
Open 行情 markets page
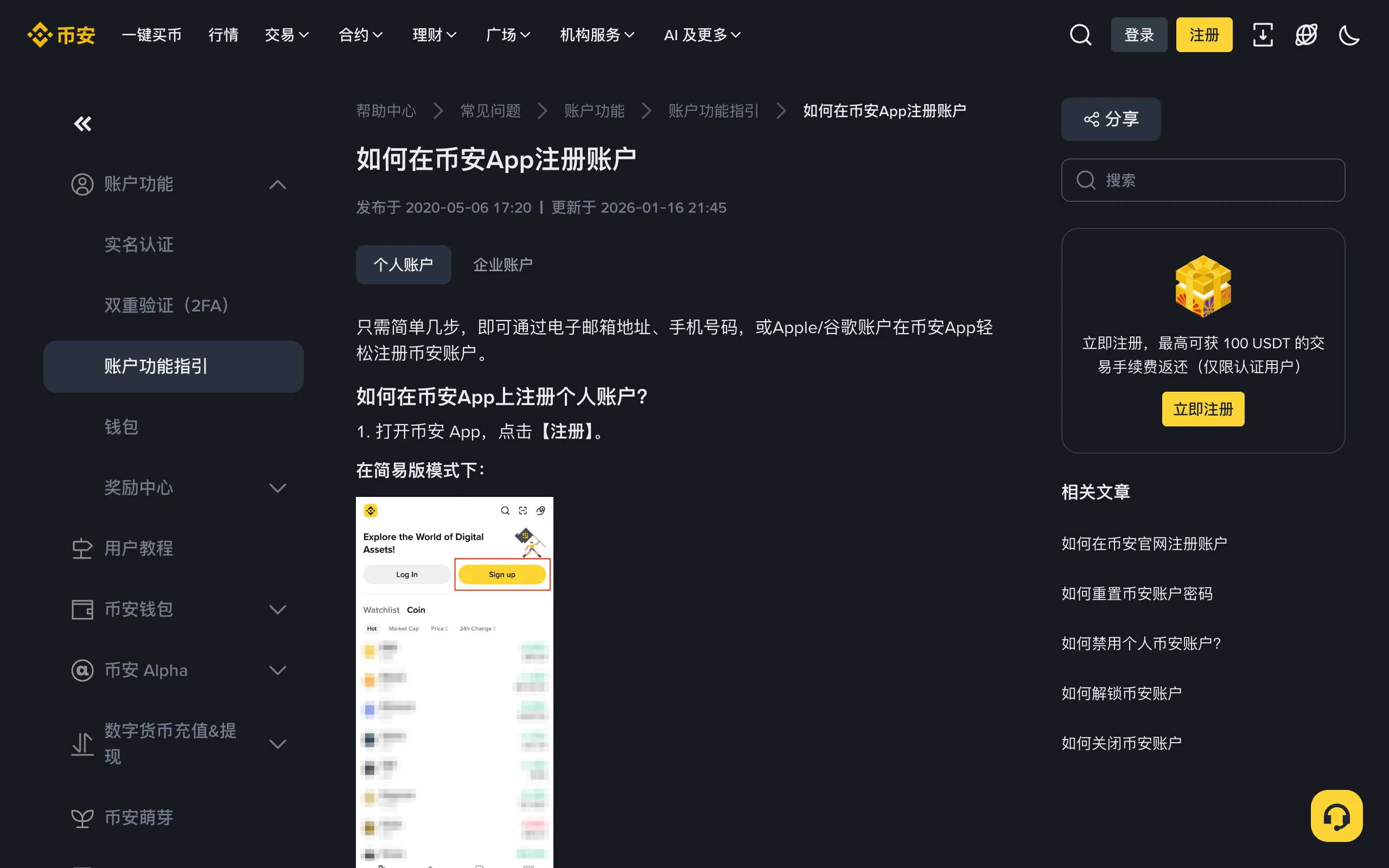(x=224, y=35)
